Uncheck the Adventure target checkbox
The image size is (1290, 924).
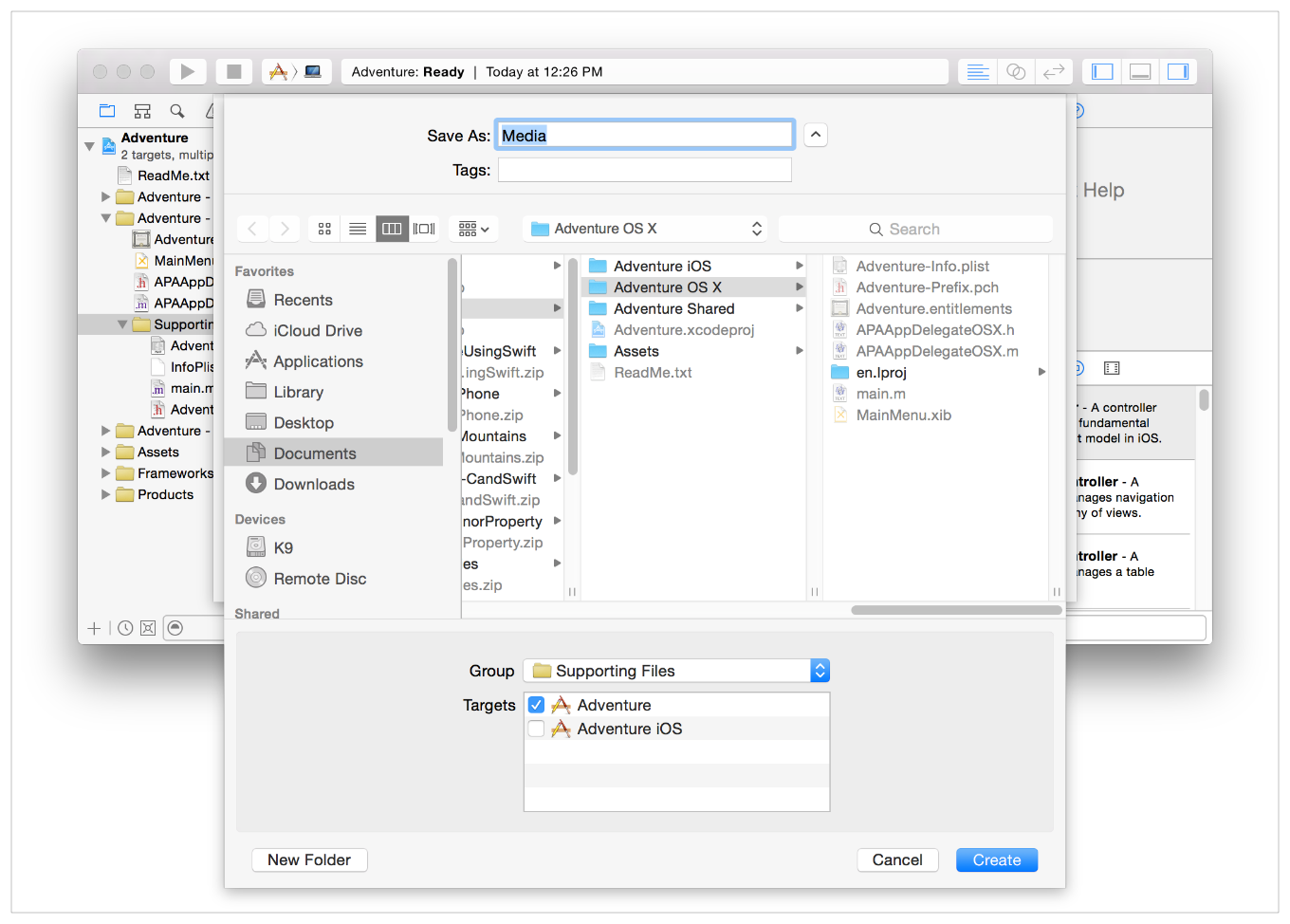point(536,704)
